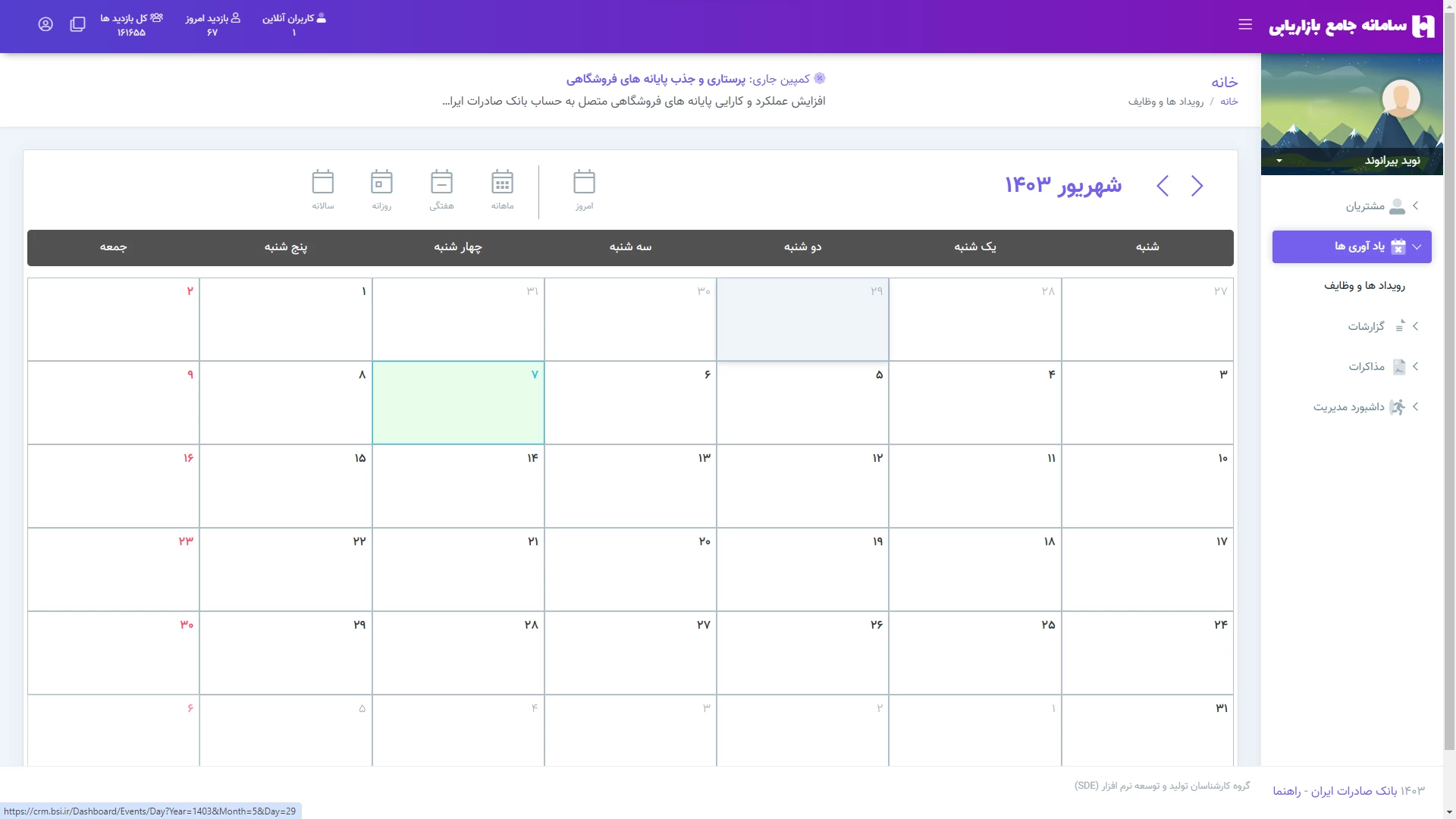Expand the مشتریان menu chevron
The image size is (1456, 819).
(x=1416, y=206)
